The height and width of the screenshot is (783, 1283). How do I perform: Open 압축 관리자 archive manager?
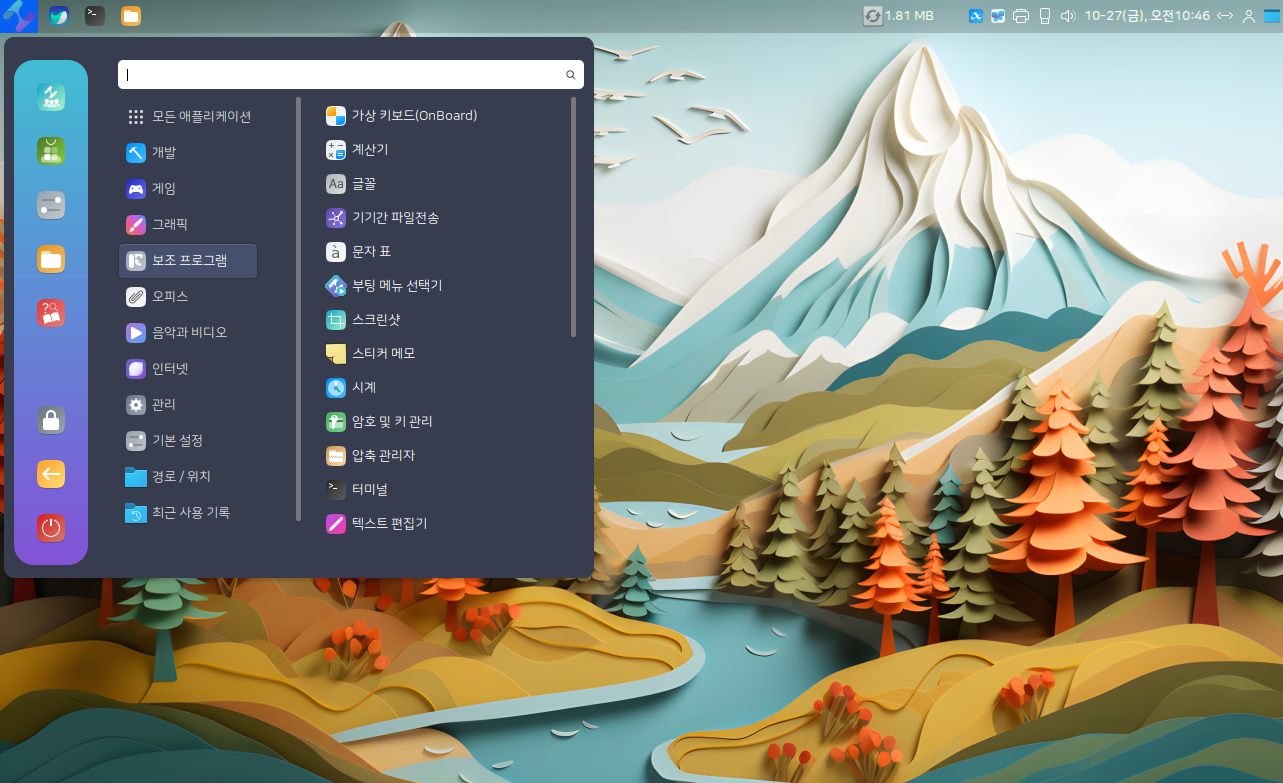(x=382, y=456)
